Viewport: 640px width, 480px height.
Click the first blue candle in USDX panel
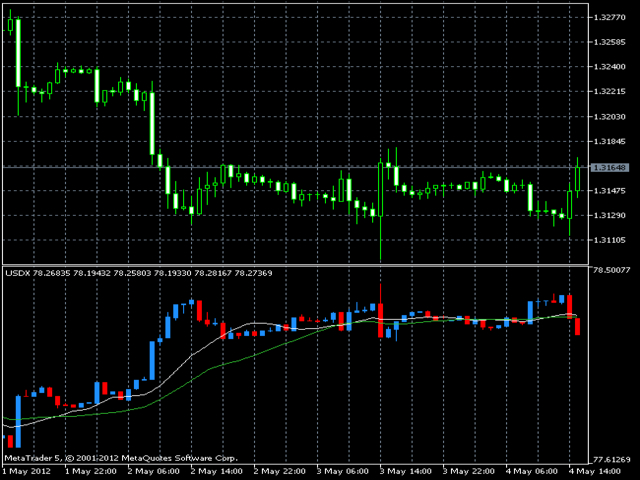pyautogui.click(x=18, y=418)
